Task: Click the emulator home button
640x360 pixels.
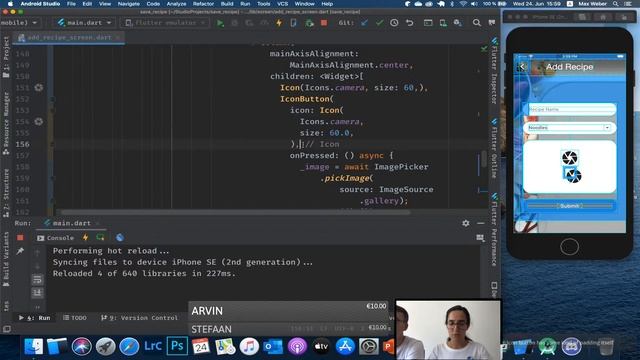Action: pyautogui.click(x=569, y=247)
